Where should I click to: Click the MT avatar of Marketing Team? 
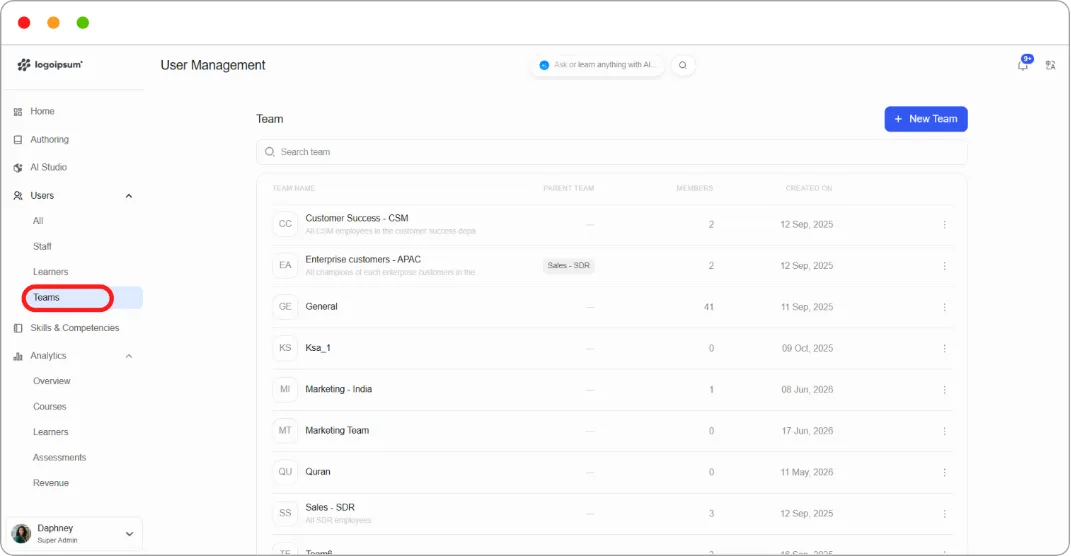tap(285, 430)
